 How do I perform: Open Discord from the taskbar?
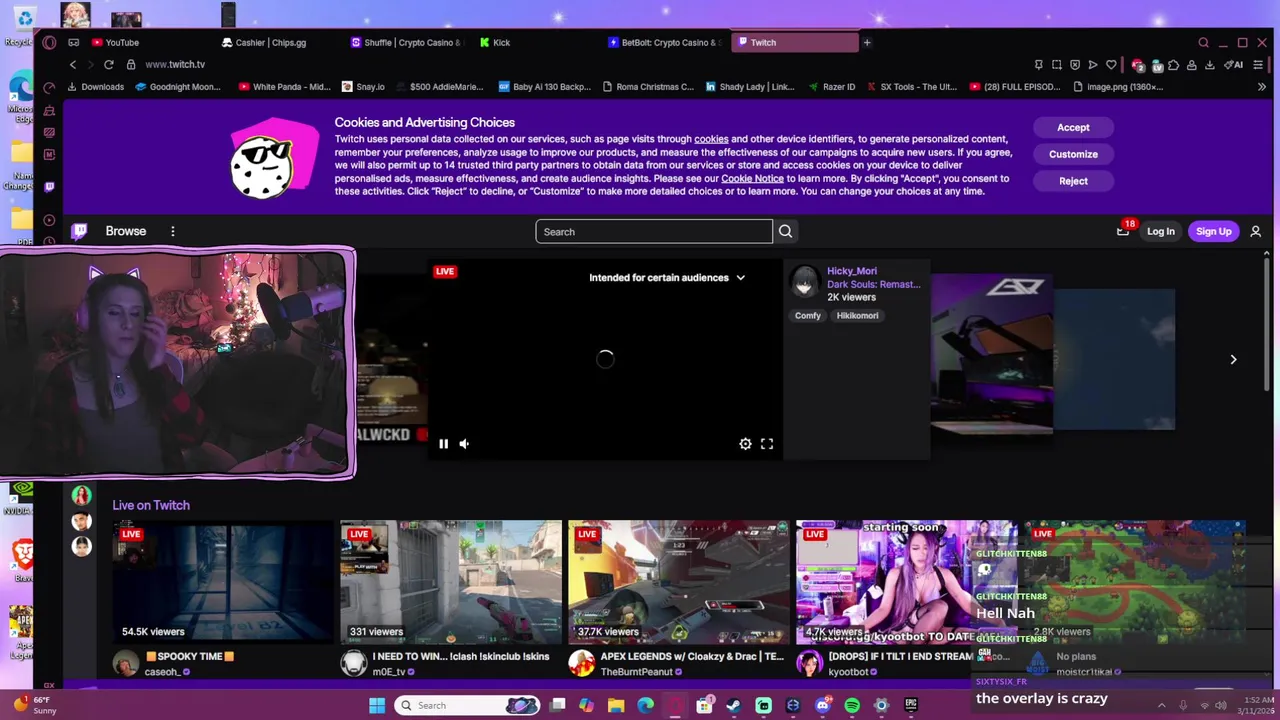click(x=822, y=706)
